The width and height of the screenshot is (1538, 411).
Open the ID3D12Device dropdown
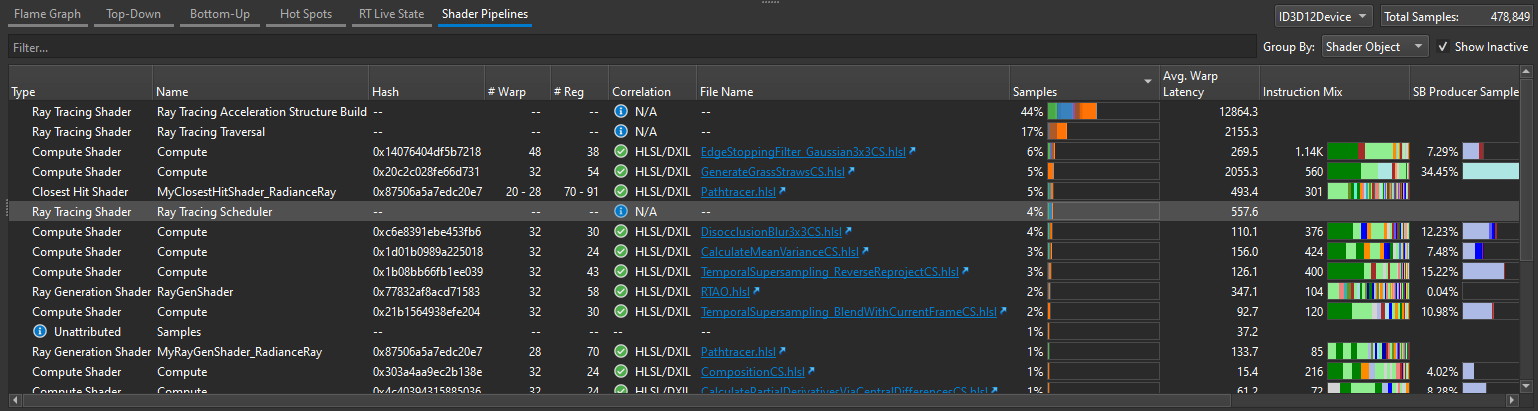1324,16
